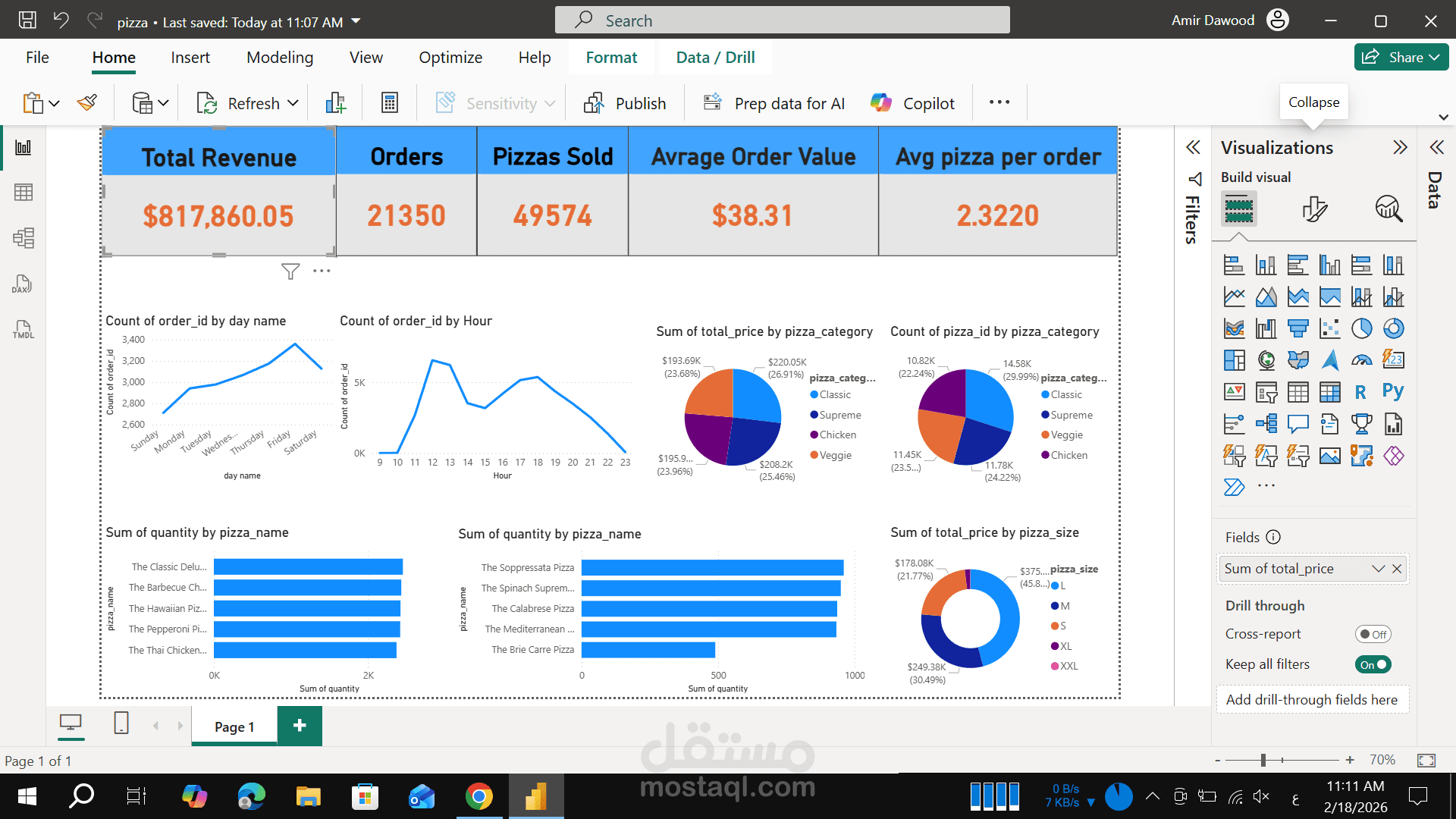Switch to the Modeling ribbon tab
This screenshot has height=819, width=1456.
(x=279, y=57)
